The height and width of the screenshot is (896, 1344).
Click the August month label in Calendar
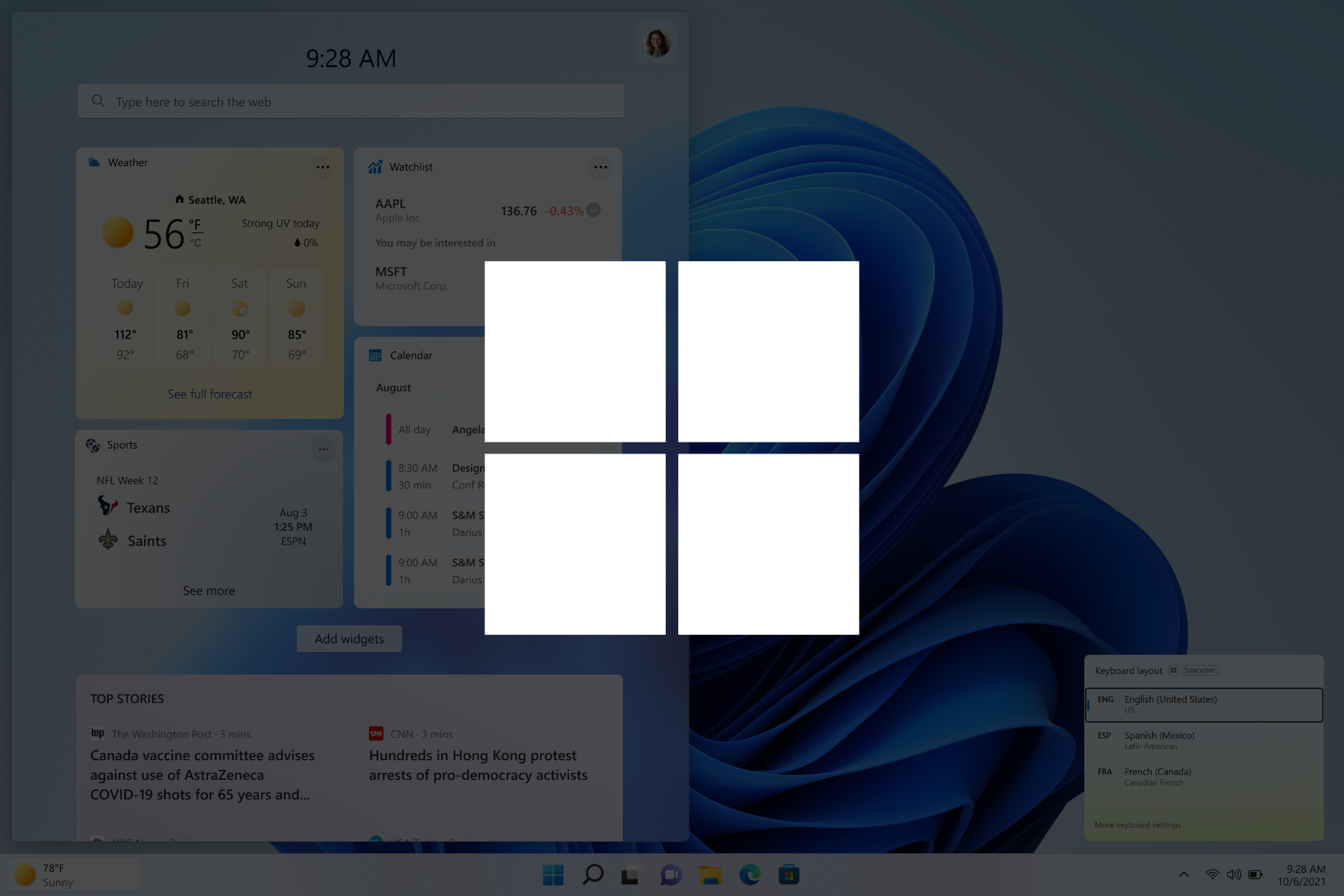point(393,388)
